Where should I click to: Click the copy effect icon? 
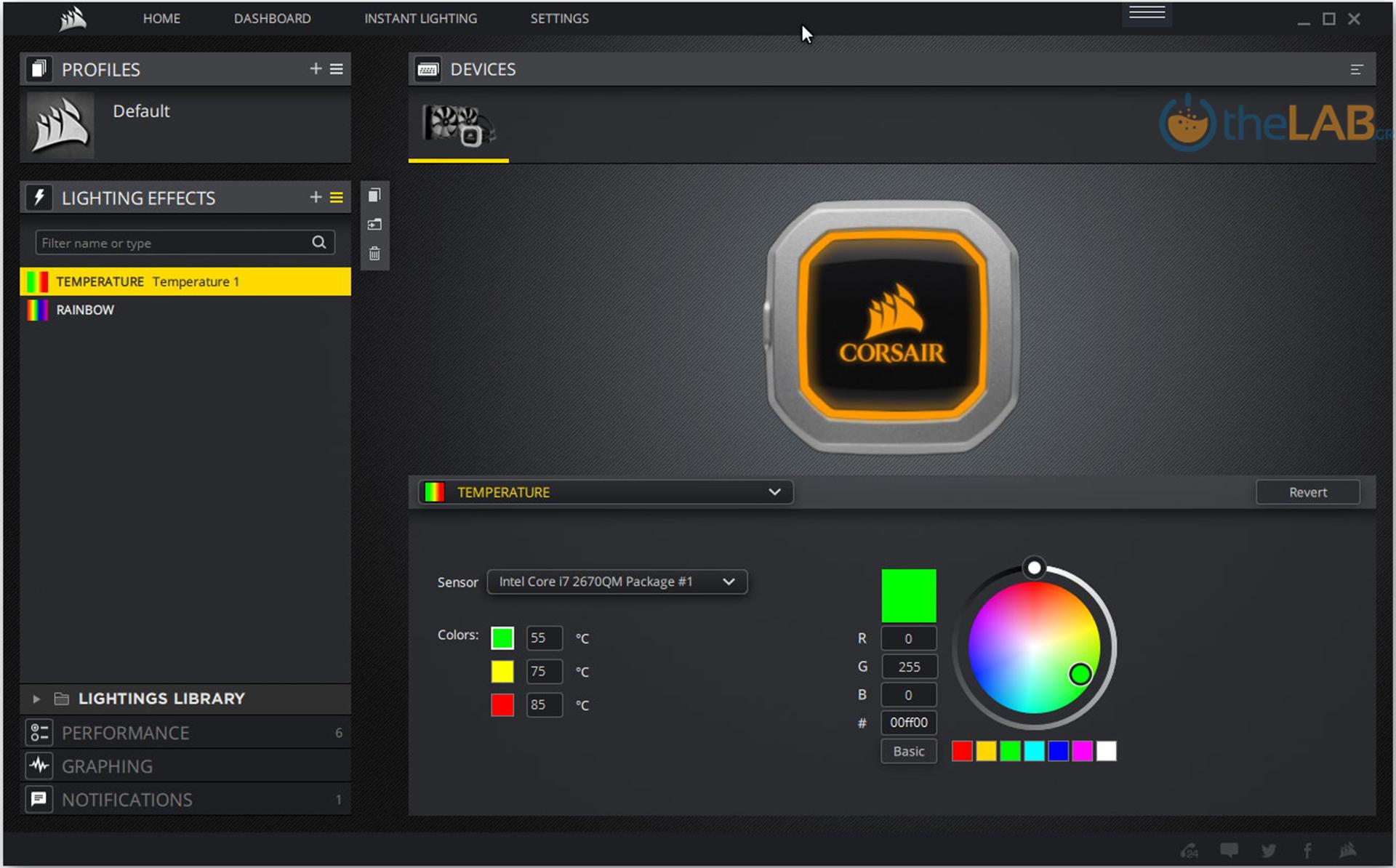pyautogui.click(x=374, y=196)
